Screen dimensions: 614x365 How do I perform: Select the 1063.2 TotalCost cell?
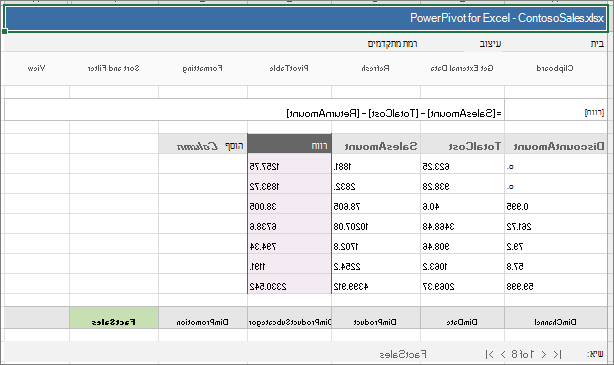tap(462, 264)
